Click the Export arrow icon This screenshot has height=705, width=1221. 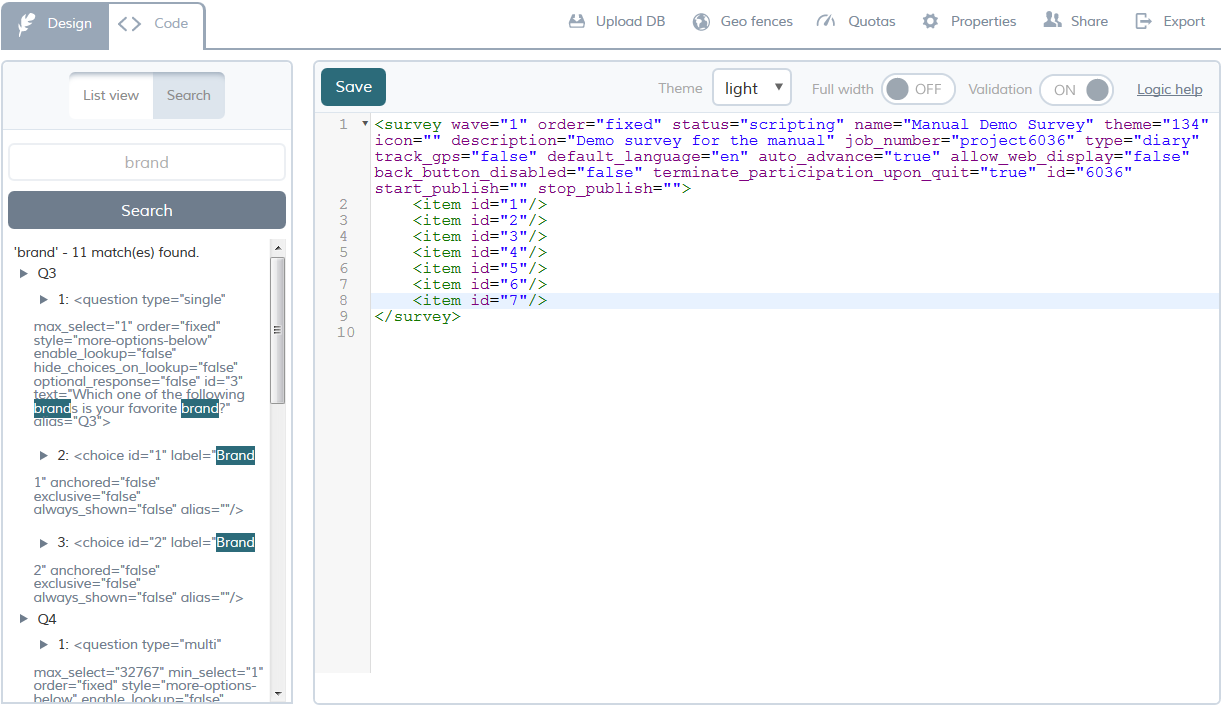(x=1144, y=21)
